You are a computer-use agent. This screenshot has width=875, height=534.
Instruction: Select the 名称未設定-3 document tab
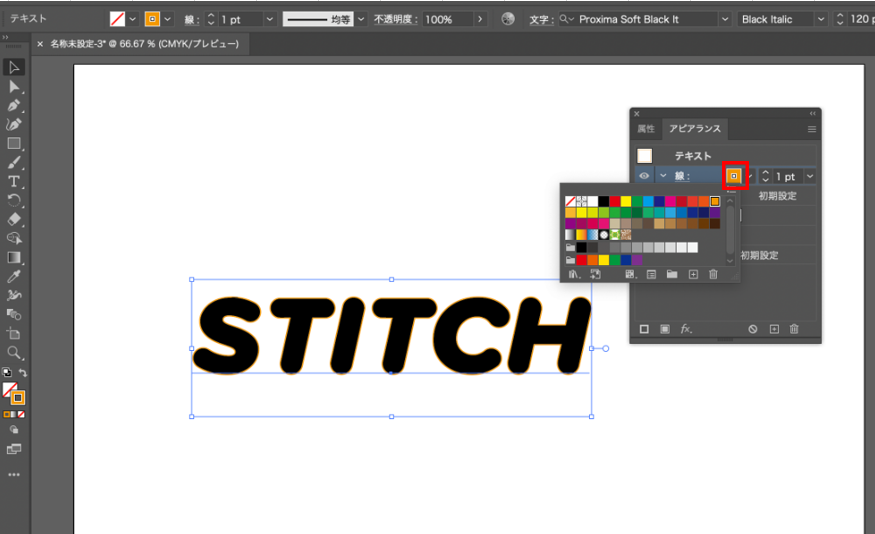pos(144,44)
